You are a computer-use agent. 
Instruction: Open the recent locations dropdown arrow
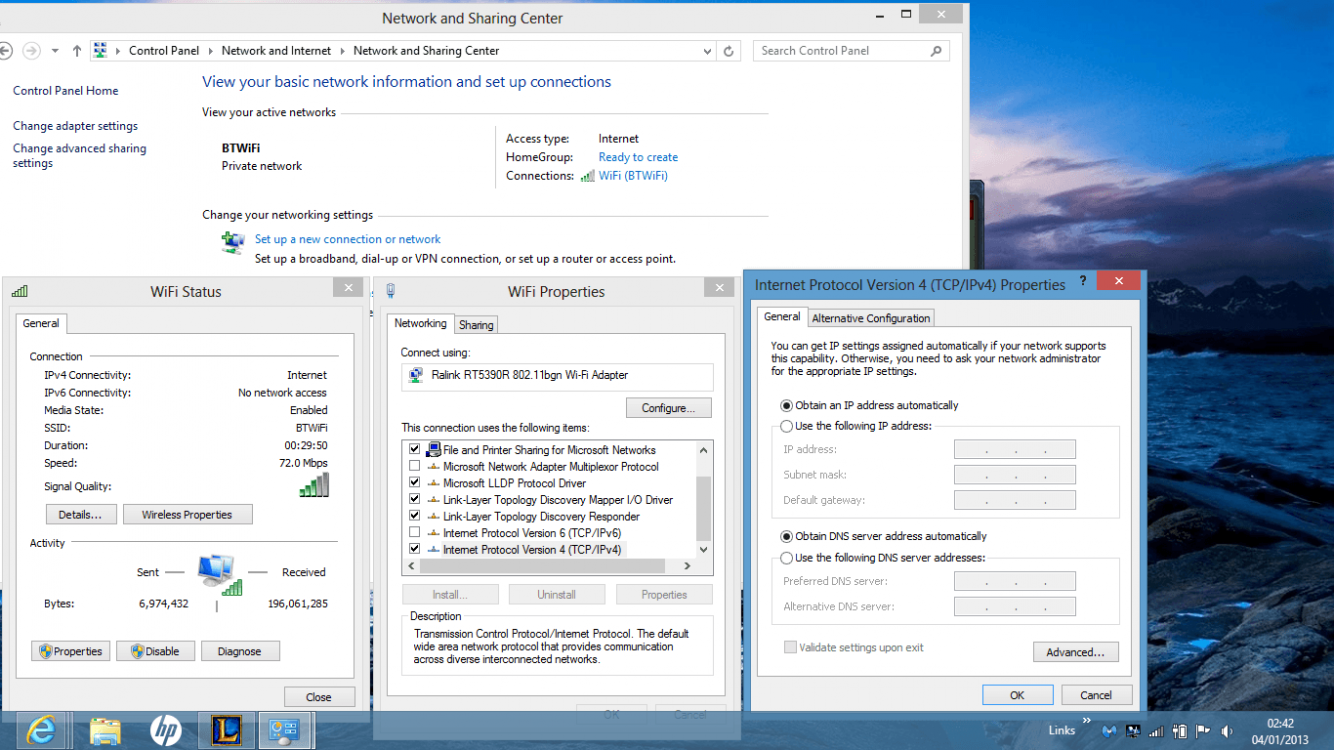[x=55, y=51]
